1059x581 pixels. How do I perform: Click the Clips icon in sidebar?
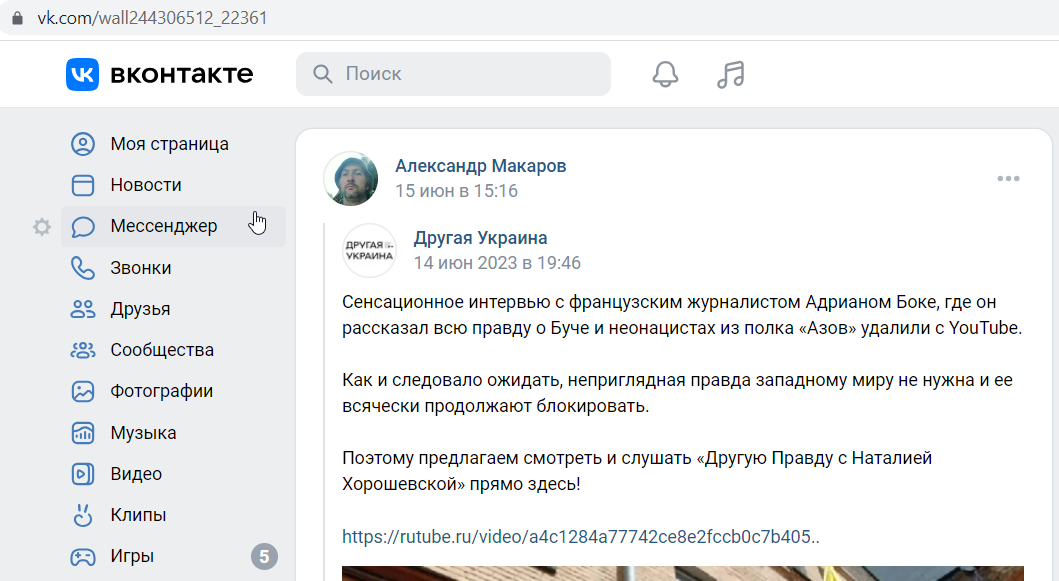(83, 515)
